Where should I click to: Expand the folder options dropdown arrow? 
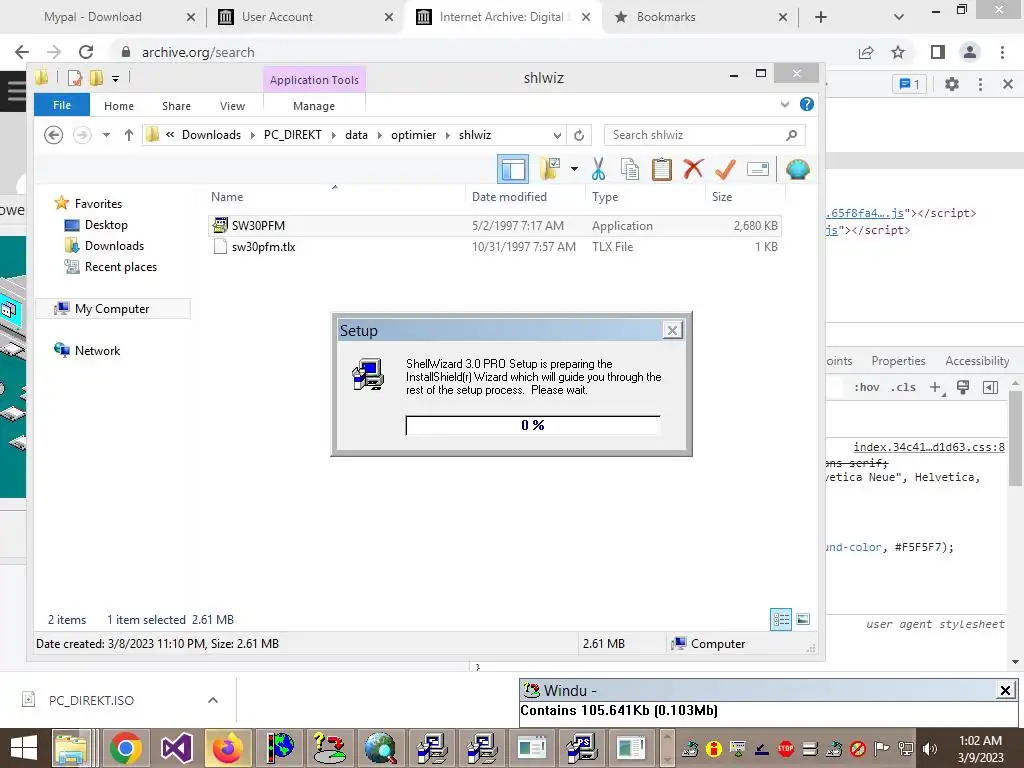(574, 169)
